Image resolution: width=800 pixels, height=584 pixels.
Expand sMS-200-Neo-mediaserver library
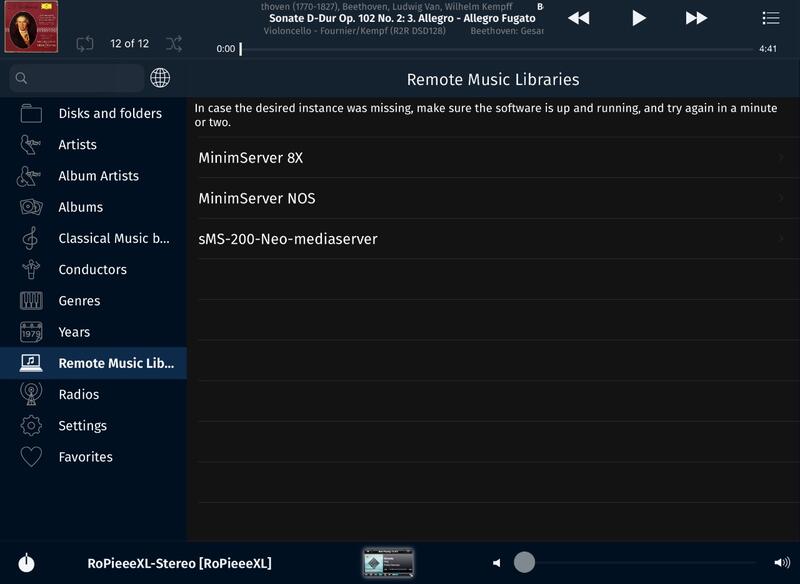coord(490,239)
